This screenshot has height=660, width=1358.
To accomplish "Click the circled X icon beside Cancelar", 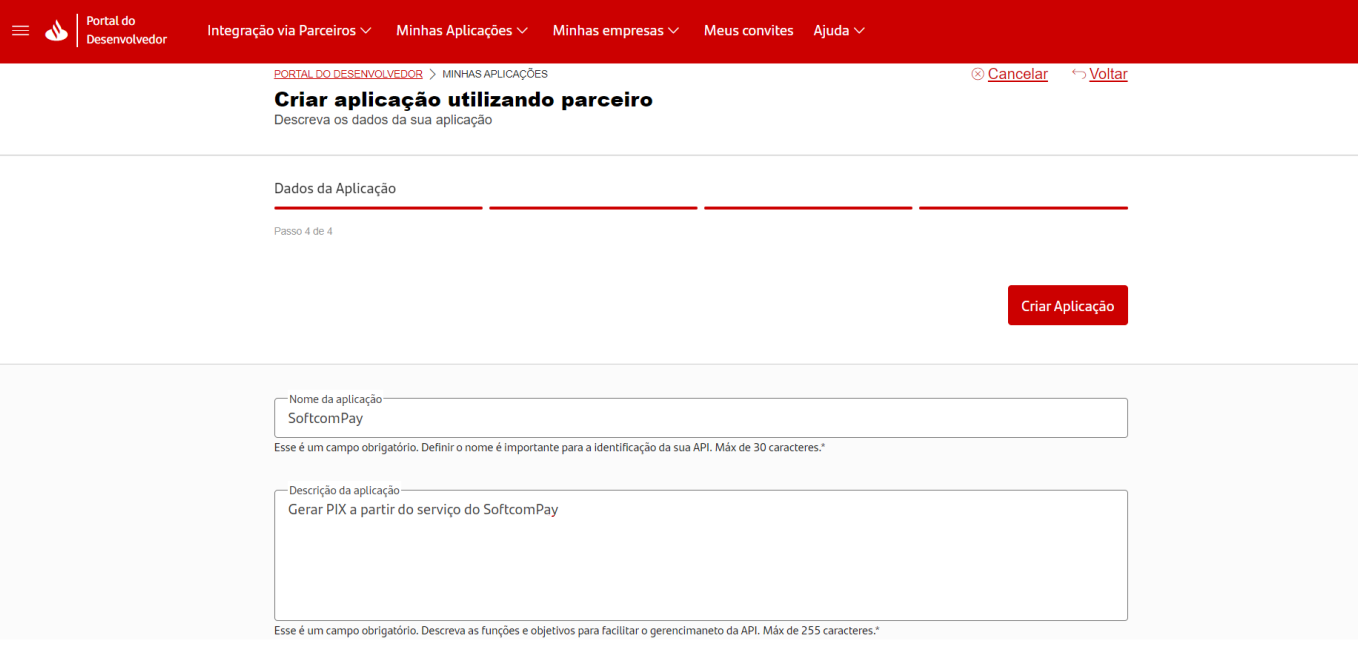I will pos(977,73).
